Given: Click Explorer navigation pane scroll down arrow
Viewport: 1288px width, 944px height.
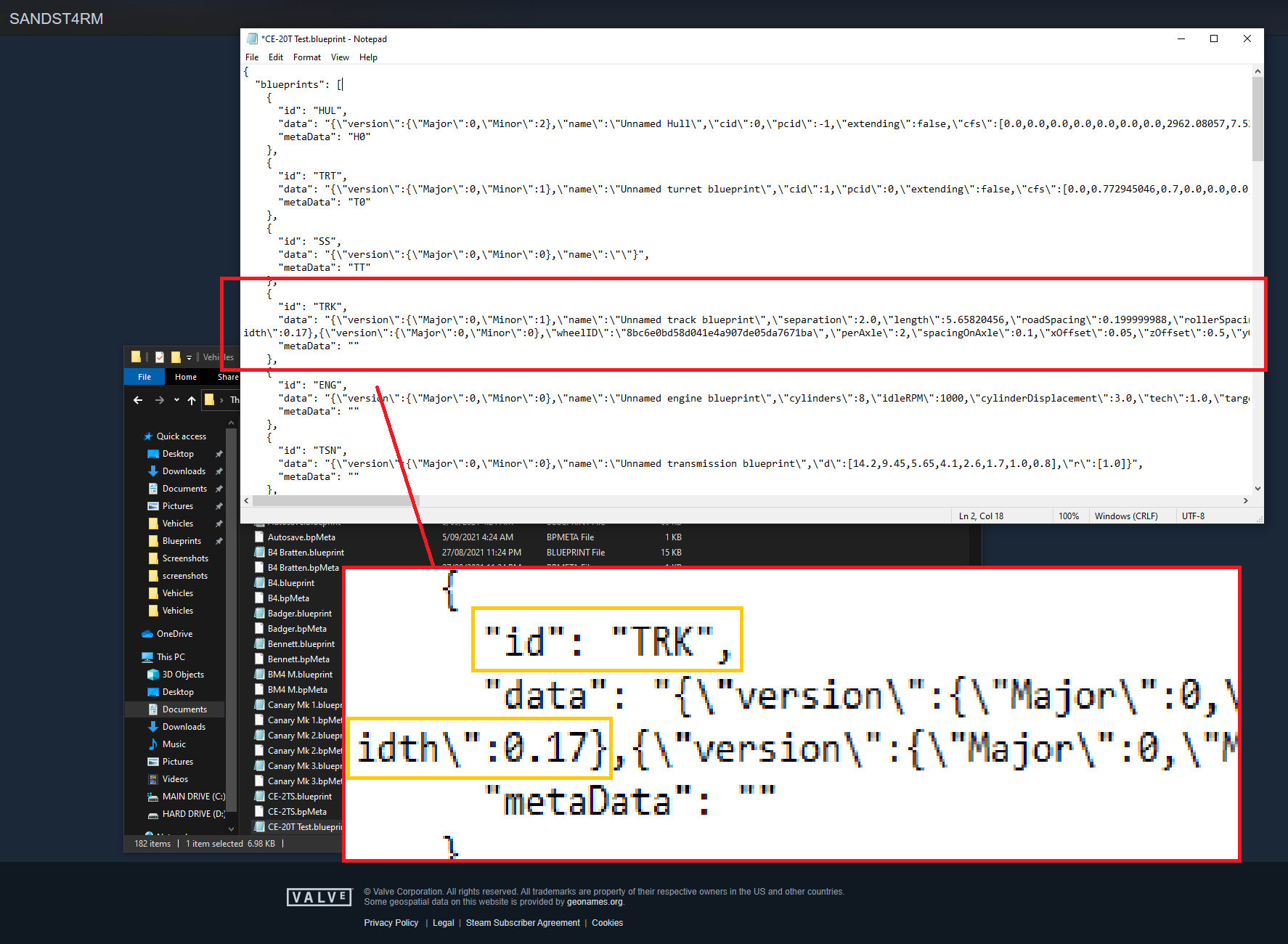Looking at the screenshot, I should [x=231, y=829].
